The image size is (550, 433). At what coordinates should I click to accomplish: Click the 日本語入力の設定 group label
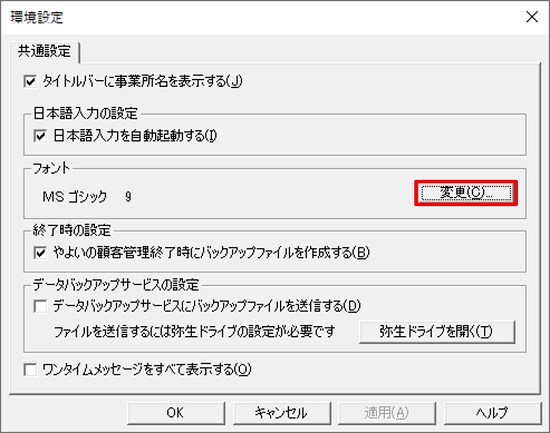(86, 113)
